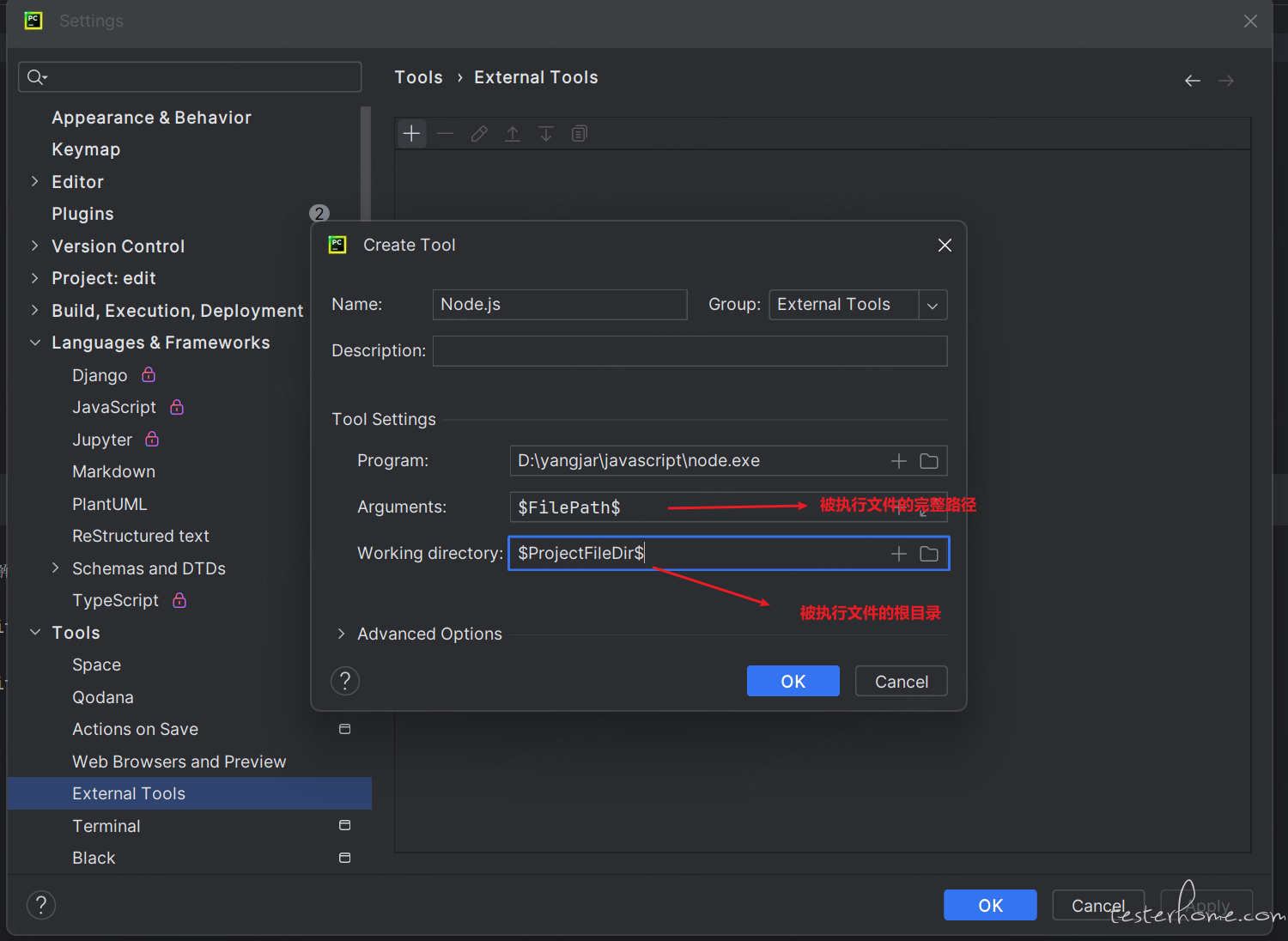Viewport: 1288px width, 941px height.
Task: Close the Create Tool dialog
Action: [x=945, y=246]
